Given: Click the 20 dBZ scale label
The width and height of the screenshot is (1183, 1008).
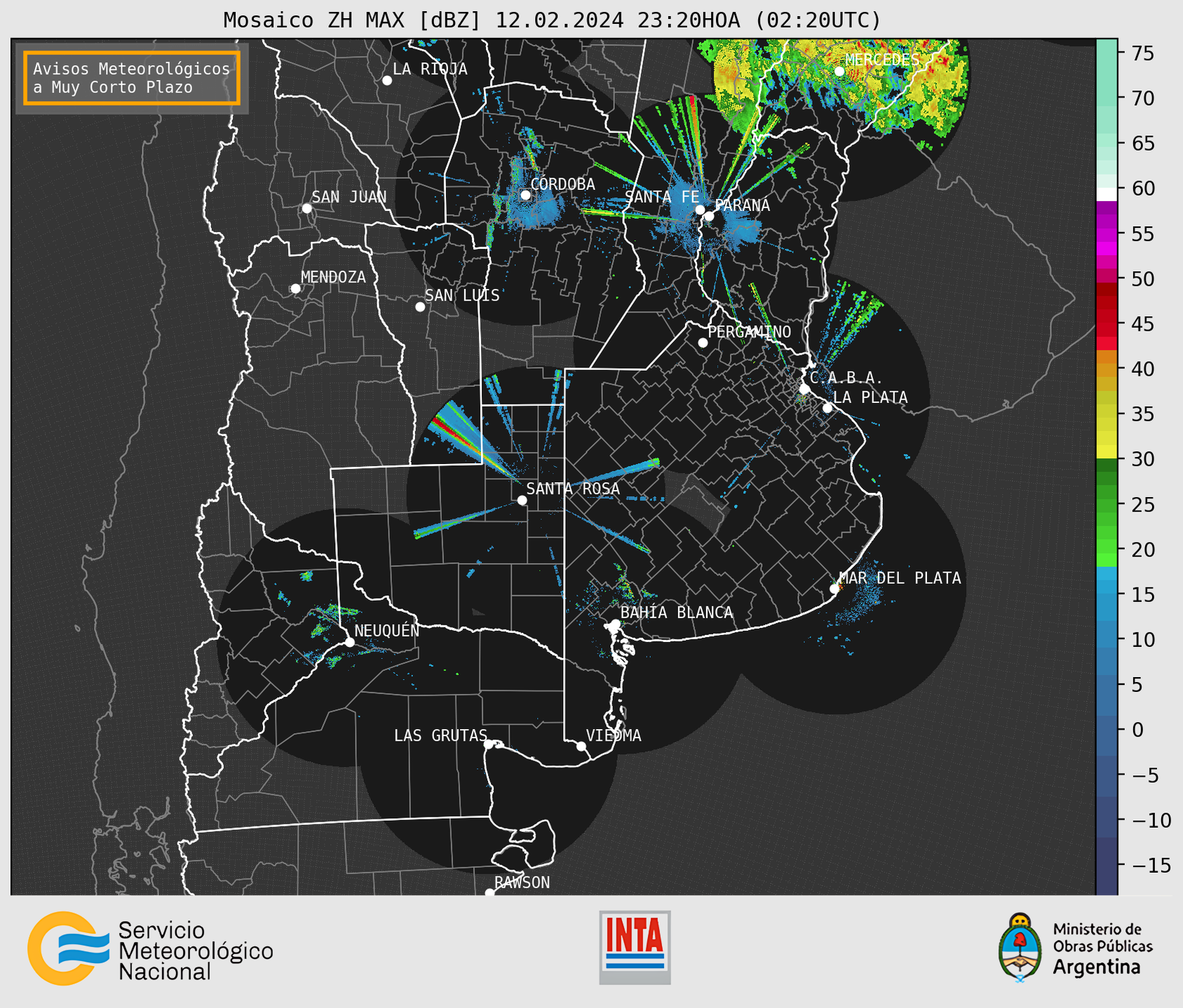Looking at the screenshot, I should (x=1142, y=550).
